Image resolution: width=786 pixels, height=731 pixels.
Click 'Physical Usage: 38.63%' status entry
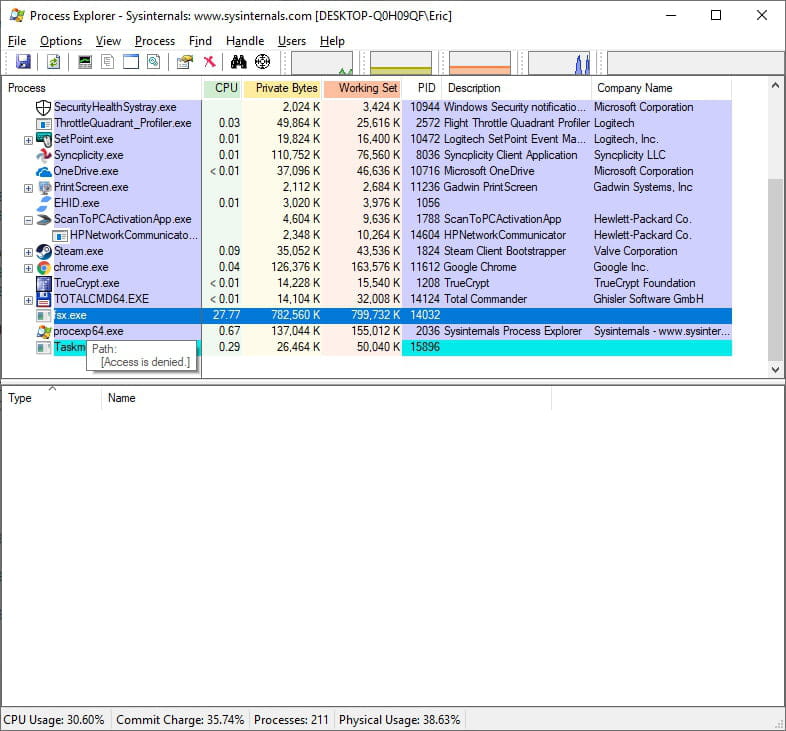coord(400,719)
